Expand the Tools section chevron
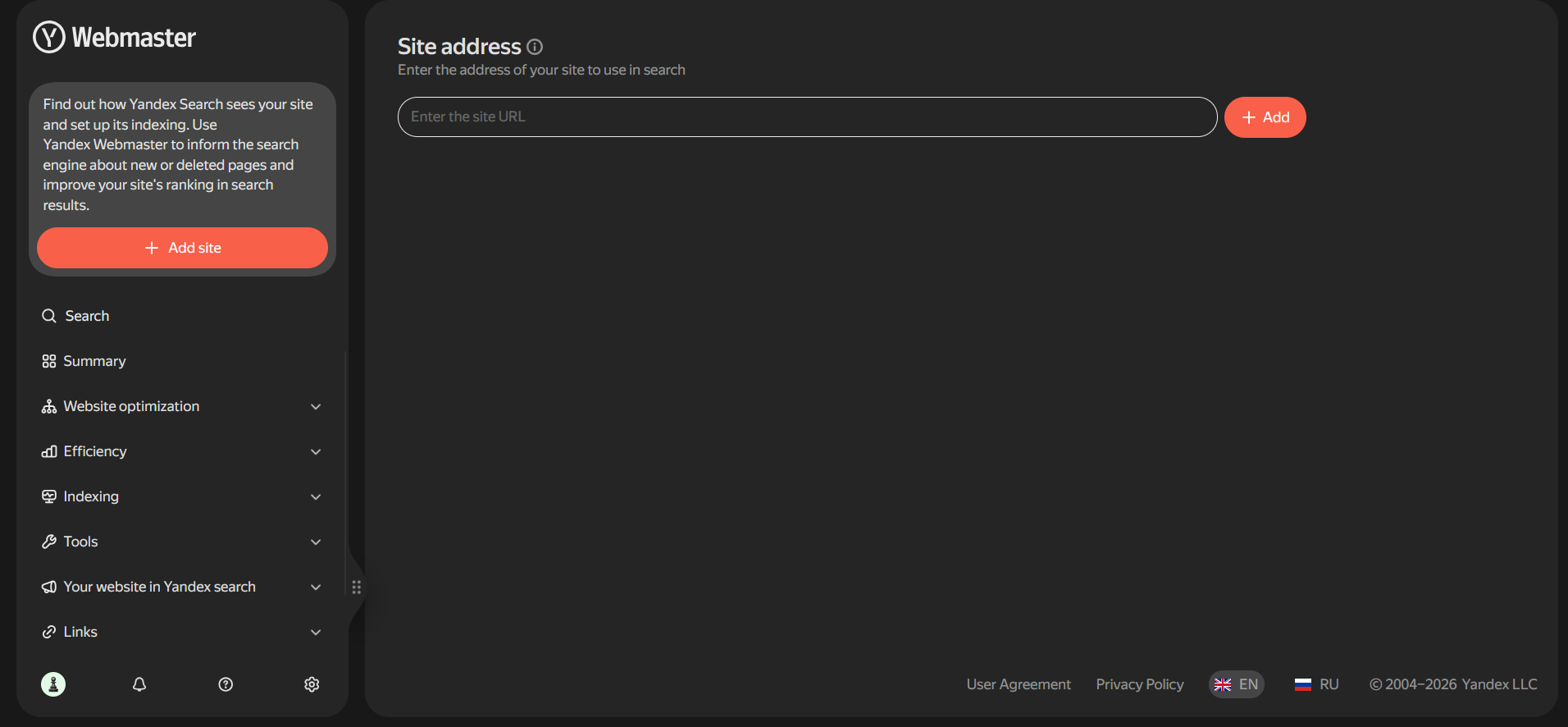This screenshot has width=1568, height=727. tap(316, 542)
